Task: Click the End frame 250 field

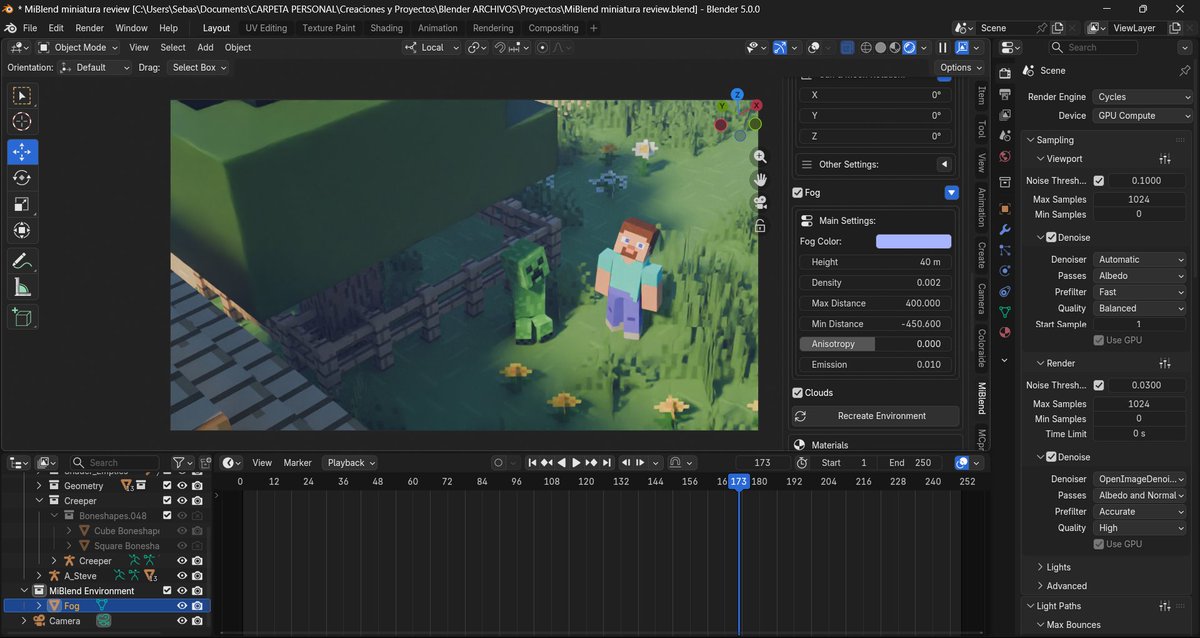Action: (910, 463)
